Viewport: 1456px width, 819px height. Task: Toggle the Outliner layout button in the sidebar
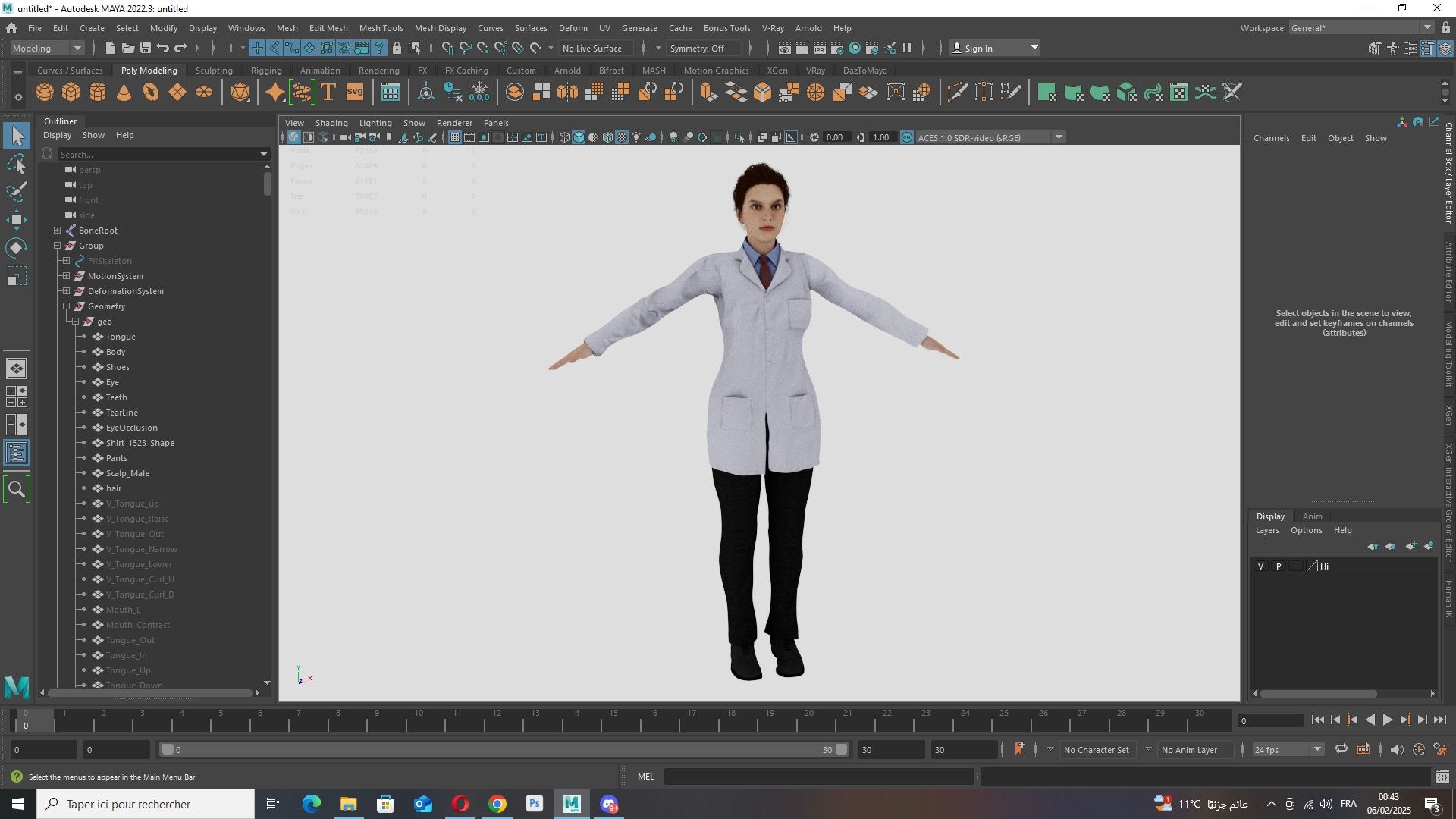17,453
